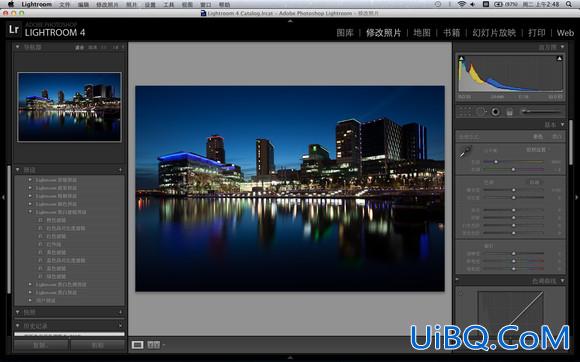
Task: Click the Spotlight search icon in menu bar
Action: point(569,4)
